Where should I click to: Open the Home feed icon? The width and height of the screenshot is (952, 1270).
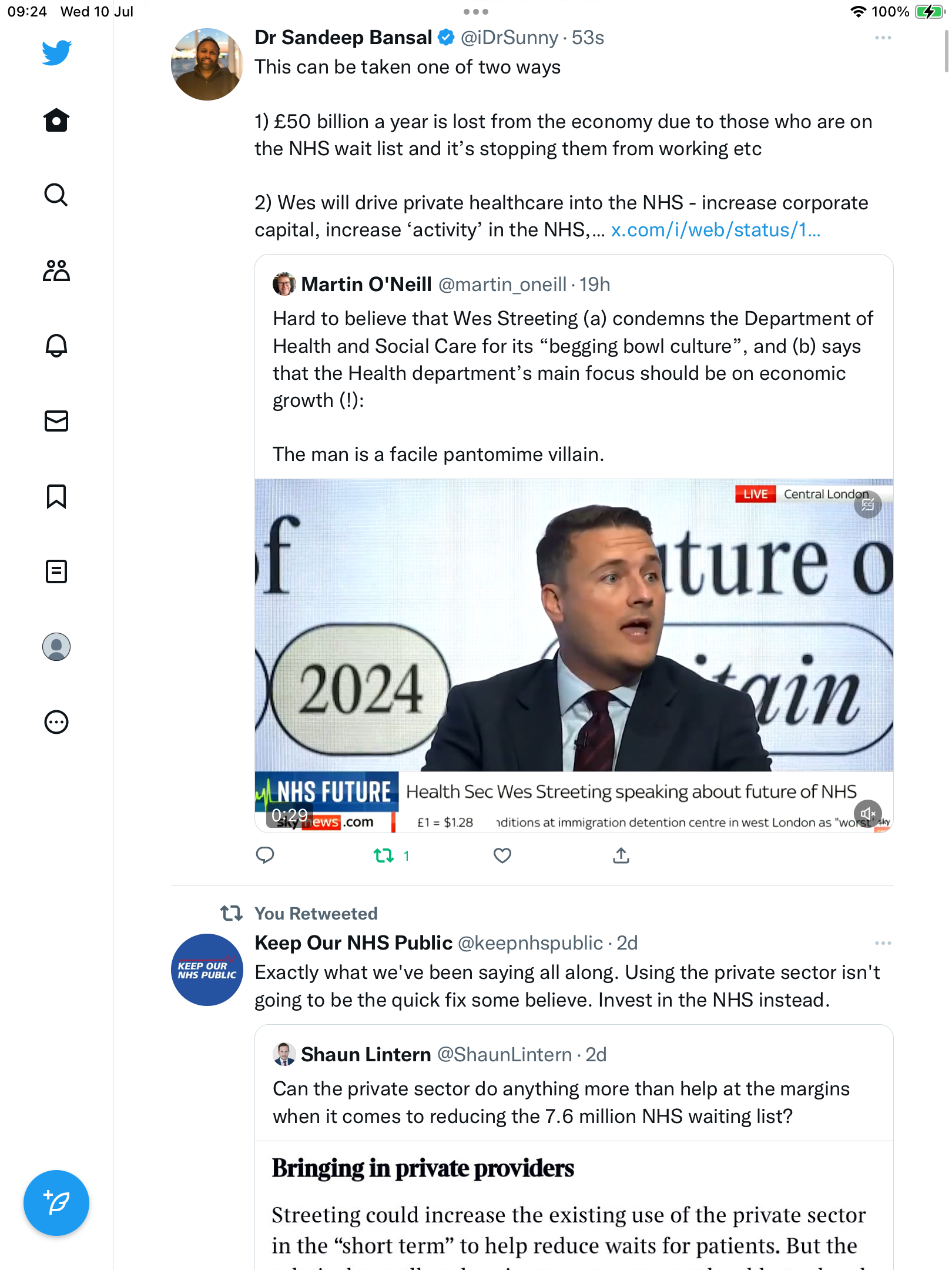(56, 121)
